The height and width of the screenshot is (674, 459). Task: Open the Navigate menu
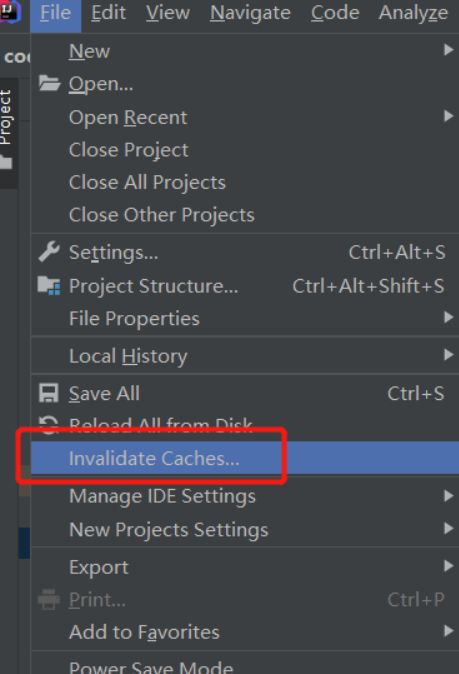[x=250, y=12]
